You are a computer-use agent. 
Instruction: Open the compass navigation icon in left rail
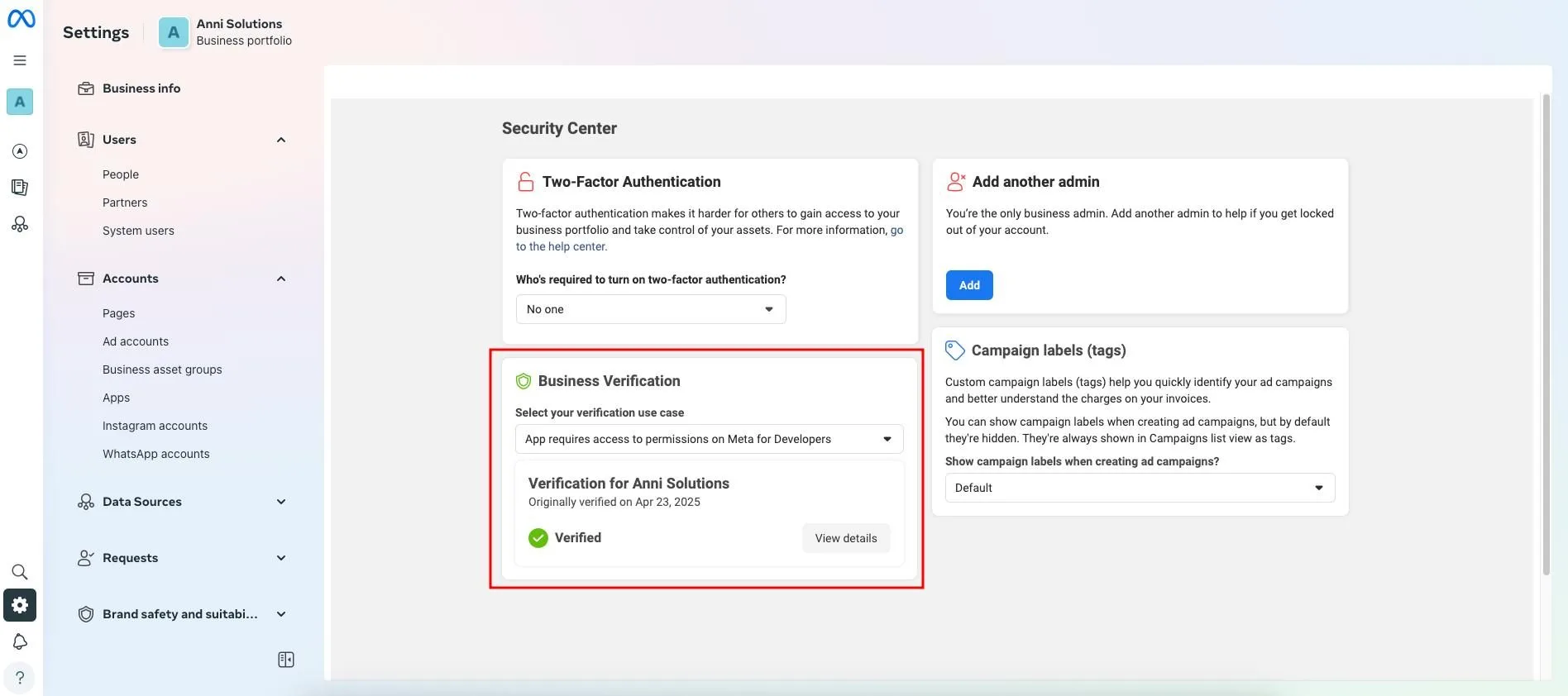coord(20,151)
